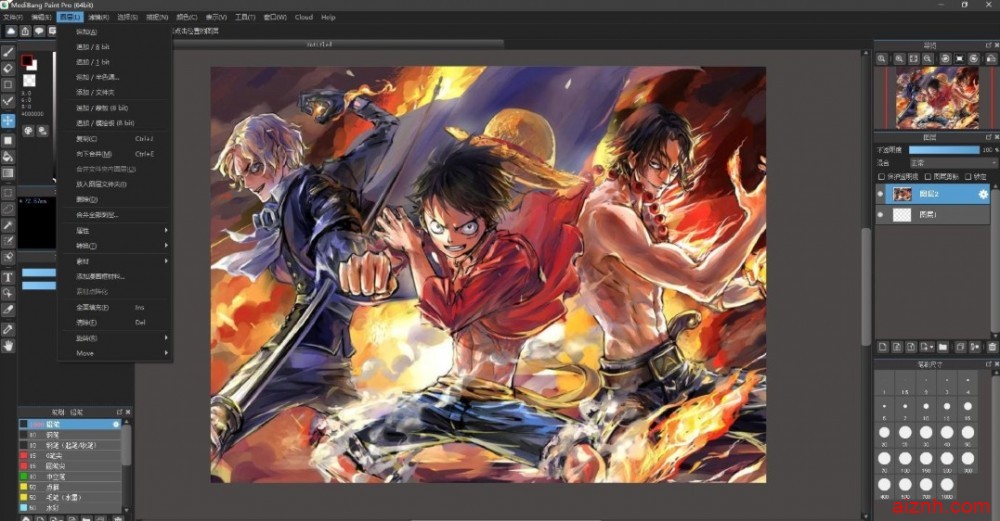This screenshot has height=521, width=1000.
Task: Choose 向下合并 (Ctrl+E) menu entry
Action: (100, 154)
